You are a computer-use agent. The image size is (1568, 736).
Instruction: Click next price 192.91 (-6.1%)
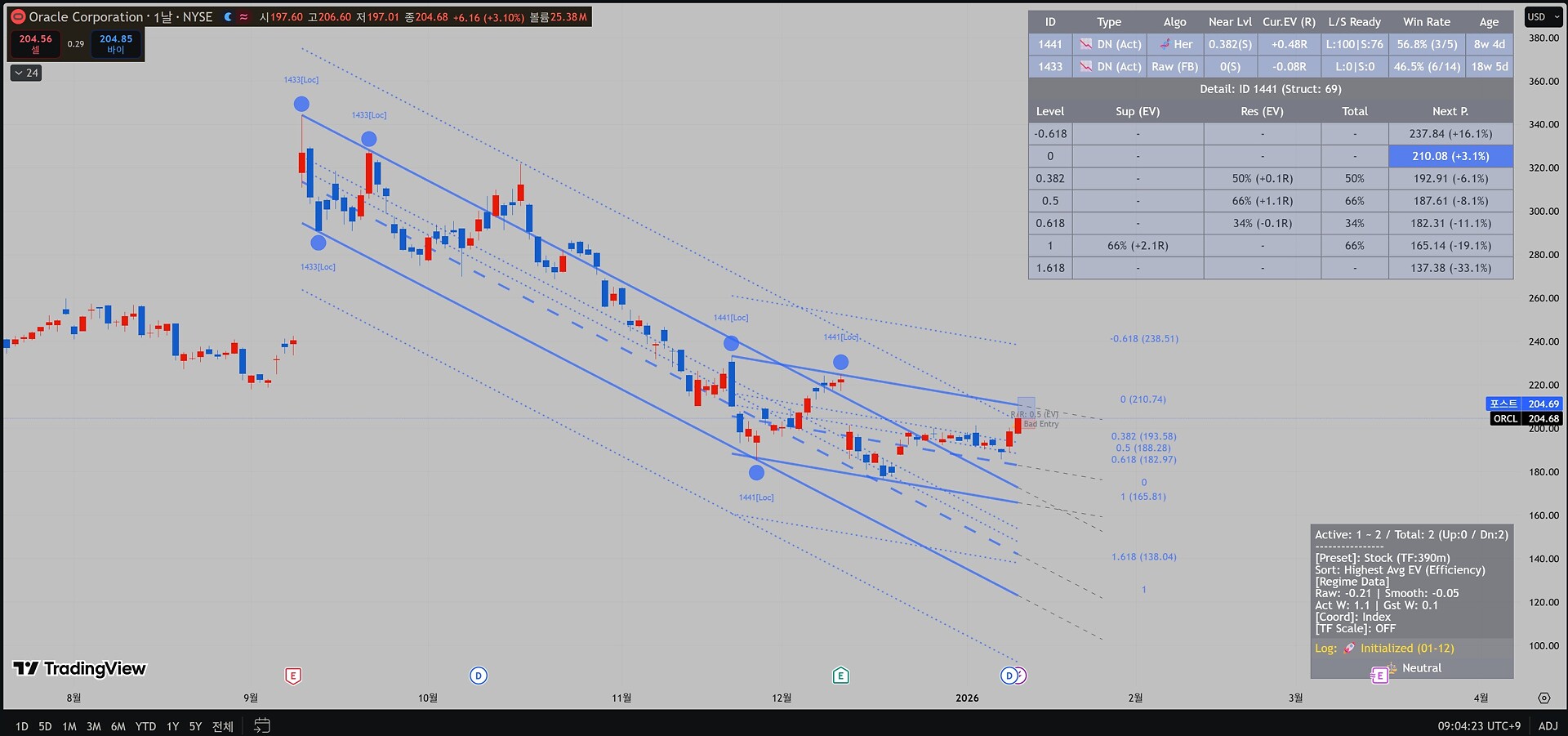pos(1450,179)
